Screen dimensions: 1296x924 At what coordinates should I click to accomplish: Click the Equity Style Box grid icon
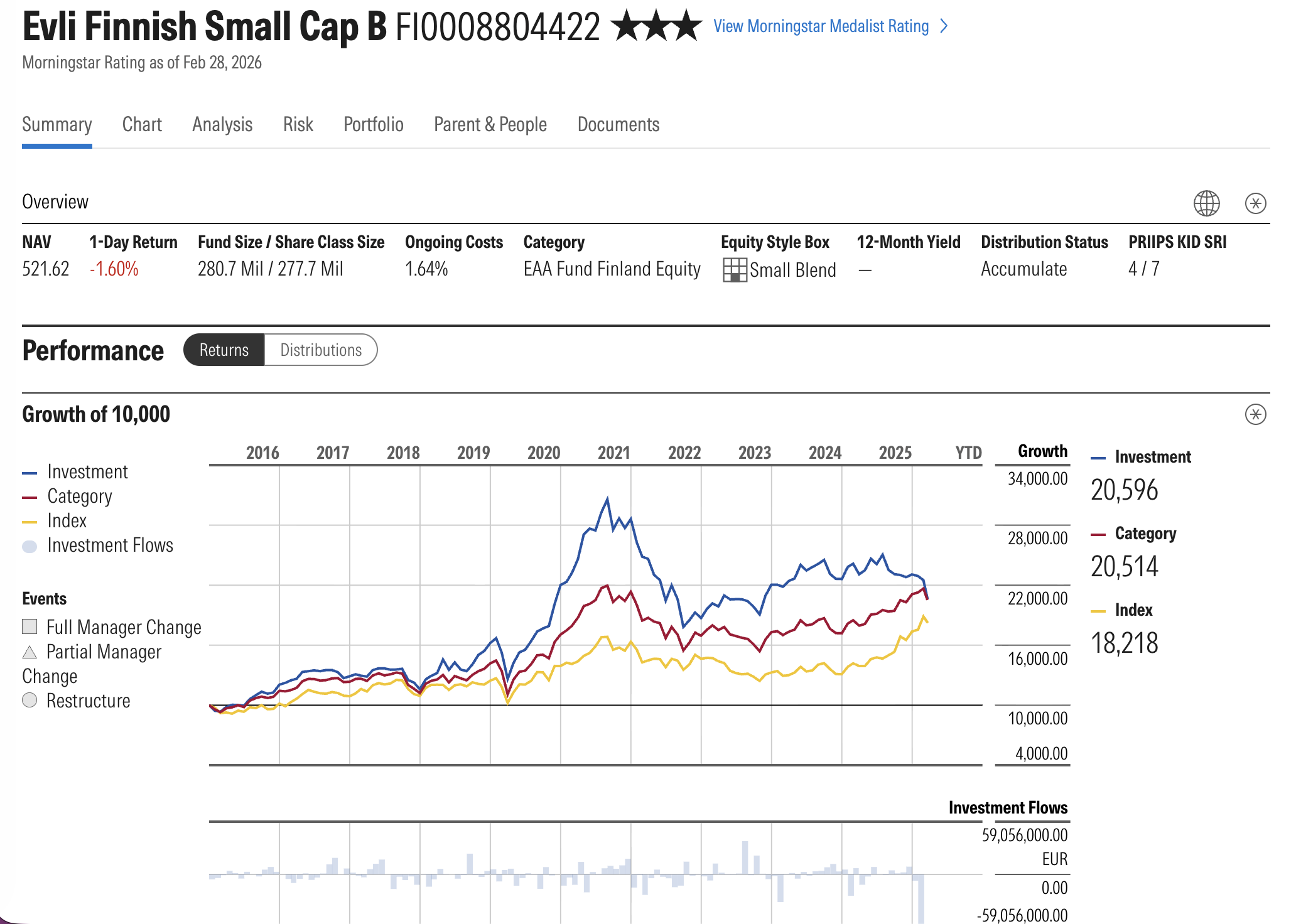(x=735, y=270)
